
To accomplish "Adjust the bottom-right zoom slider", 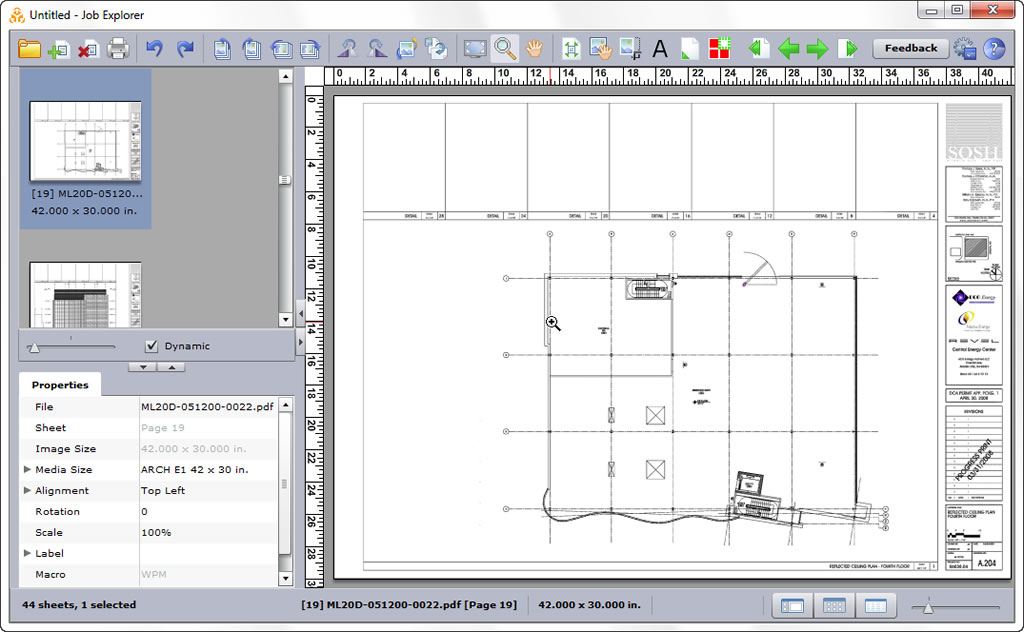I will (927, 607).
